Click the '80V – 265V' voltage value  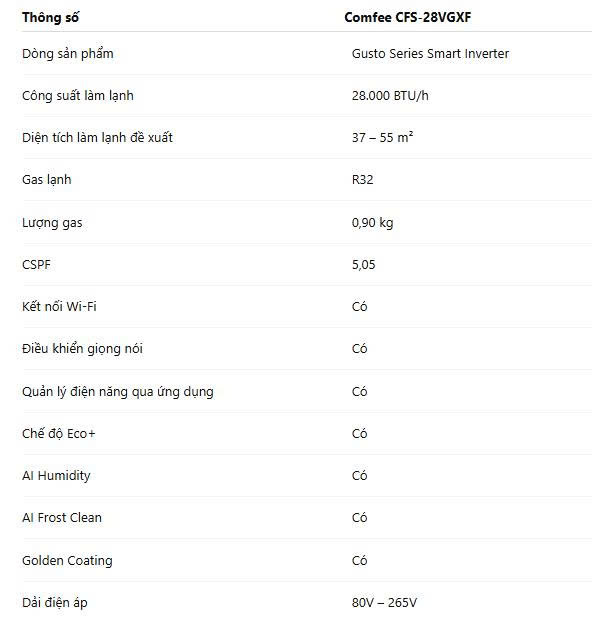click(384, 603)
